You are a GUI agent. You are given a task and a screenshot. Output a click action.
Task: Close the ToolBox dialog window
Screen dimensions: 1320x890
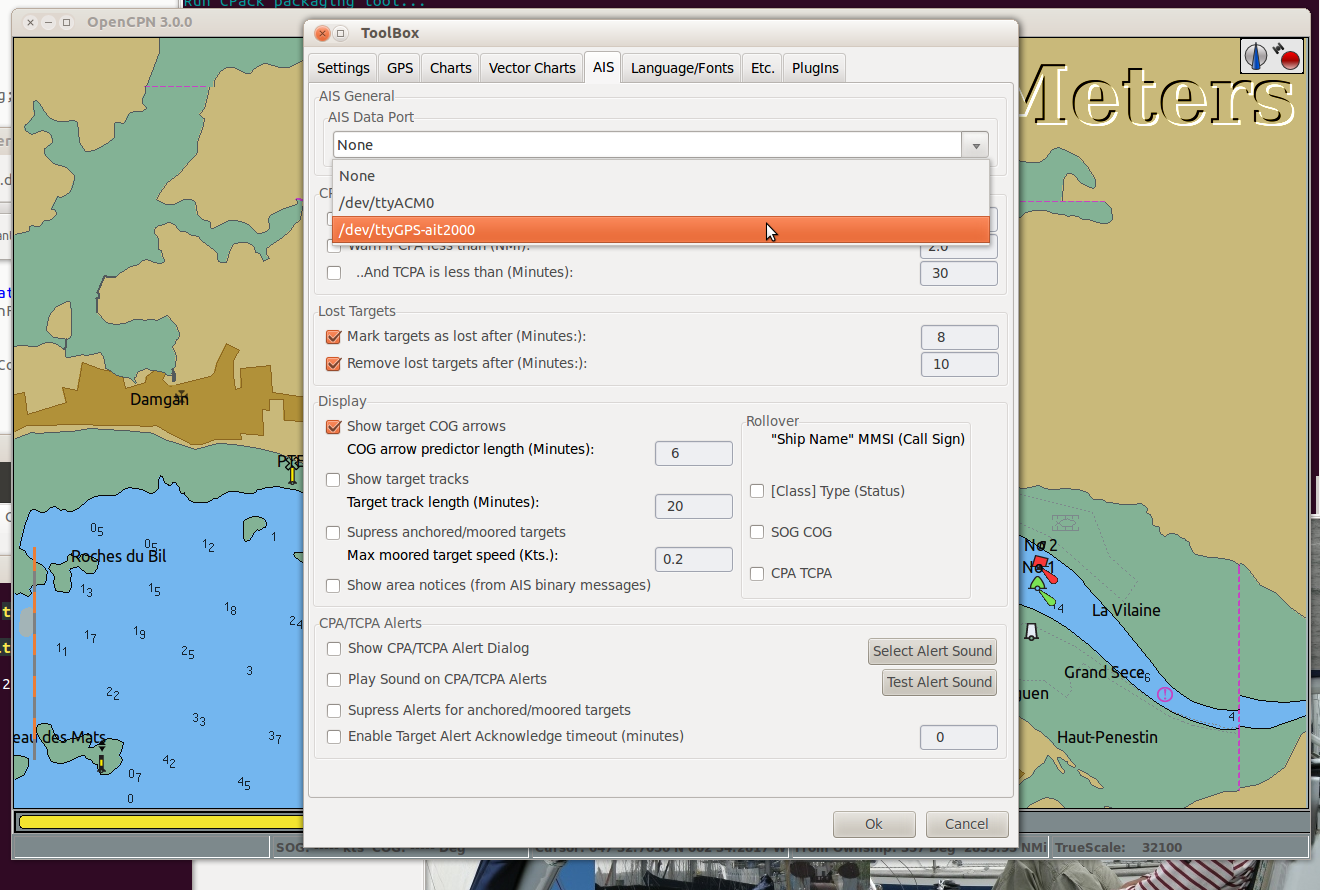click(x=322, y=33)
